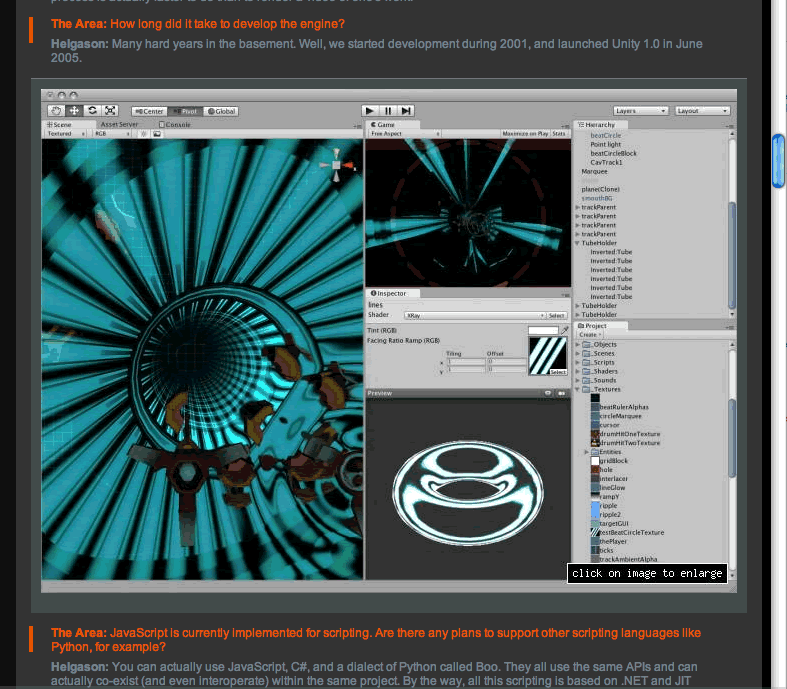Click Select button beside the Shader field
Screen dimensions: 787x689
coord(557,316)
